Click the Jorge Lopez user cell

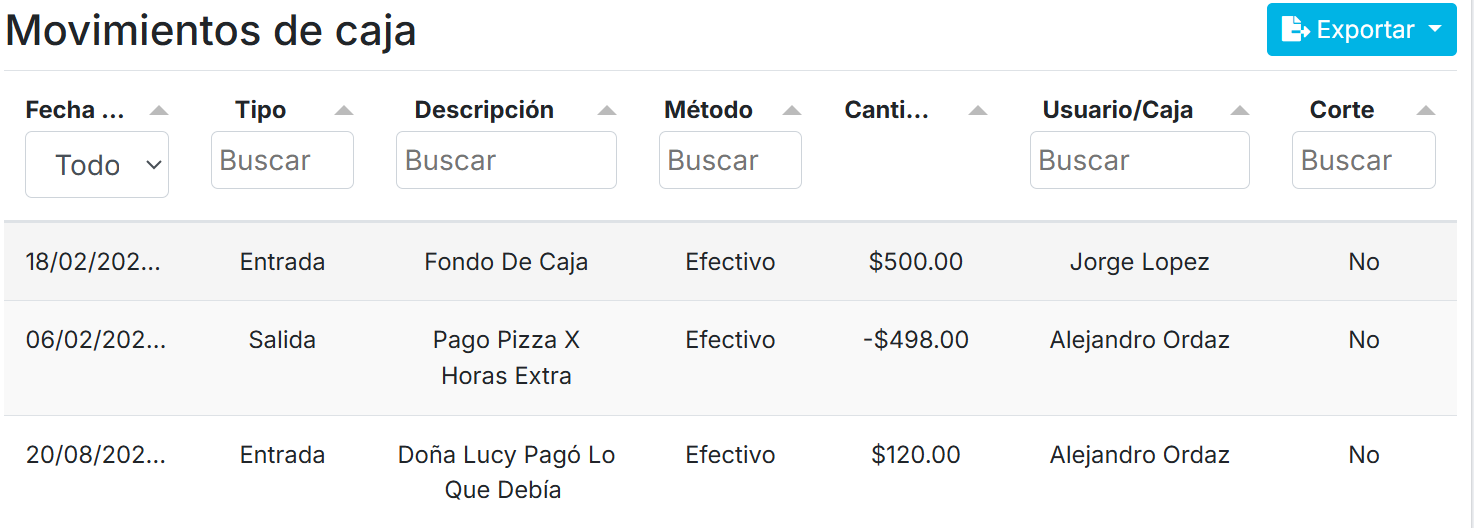coord(1139,262)
